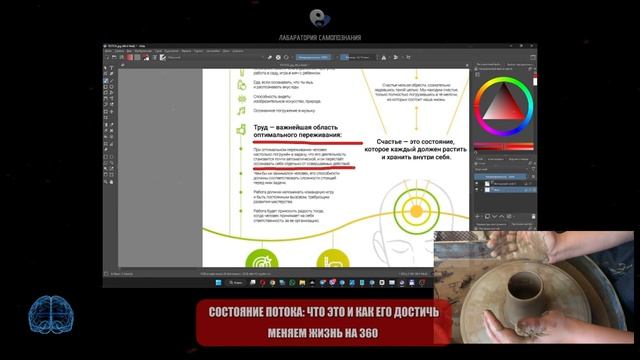Select the Gradient tool in the toolbox

(x=105, y=124)
